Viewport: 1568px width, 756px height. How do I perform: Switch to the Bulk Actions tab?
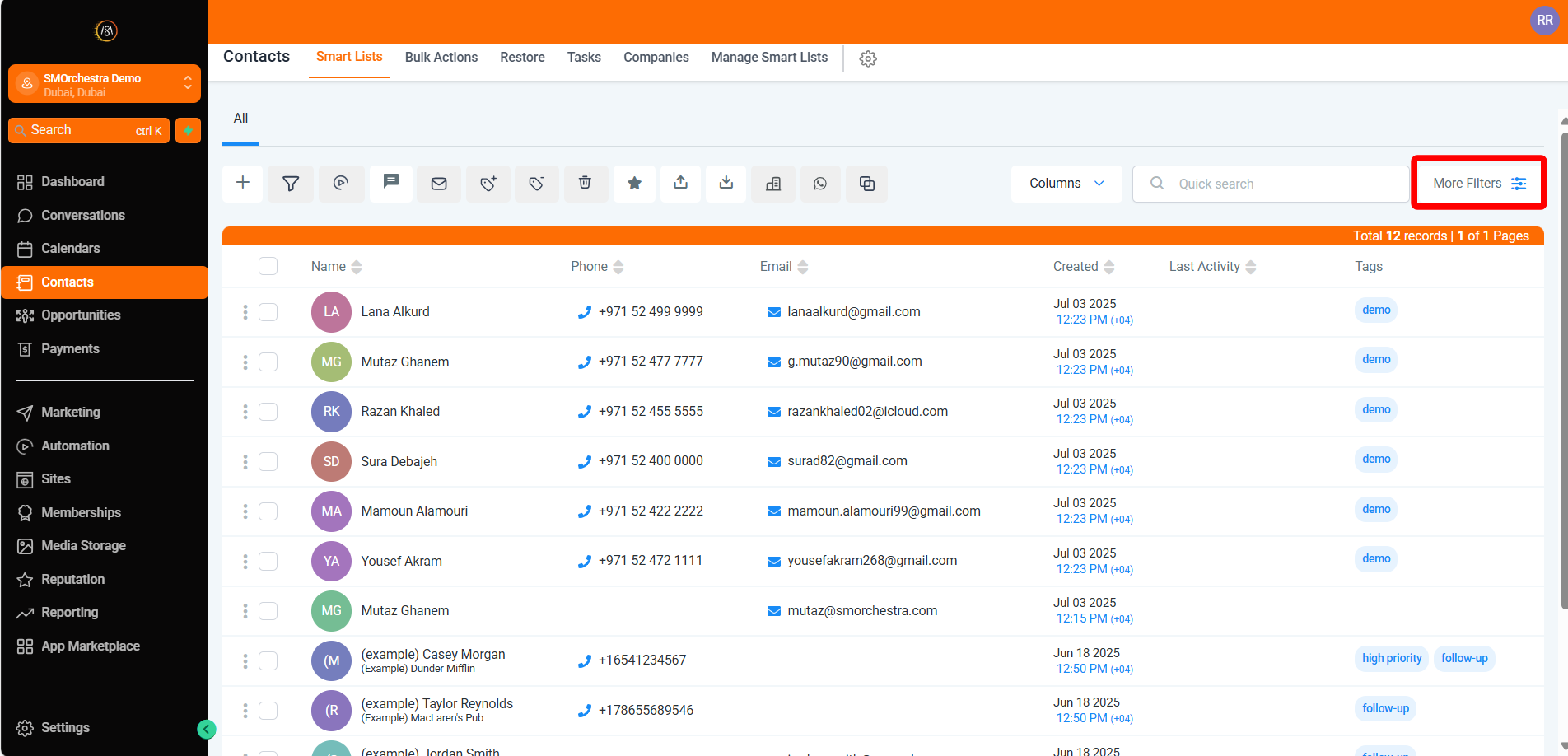tap(441, 57)
